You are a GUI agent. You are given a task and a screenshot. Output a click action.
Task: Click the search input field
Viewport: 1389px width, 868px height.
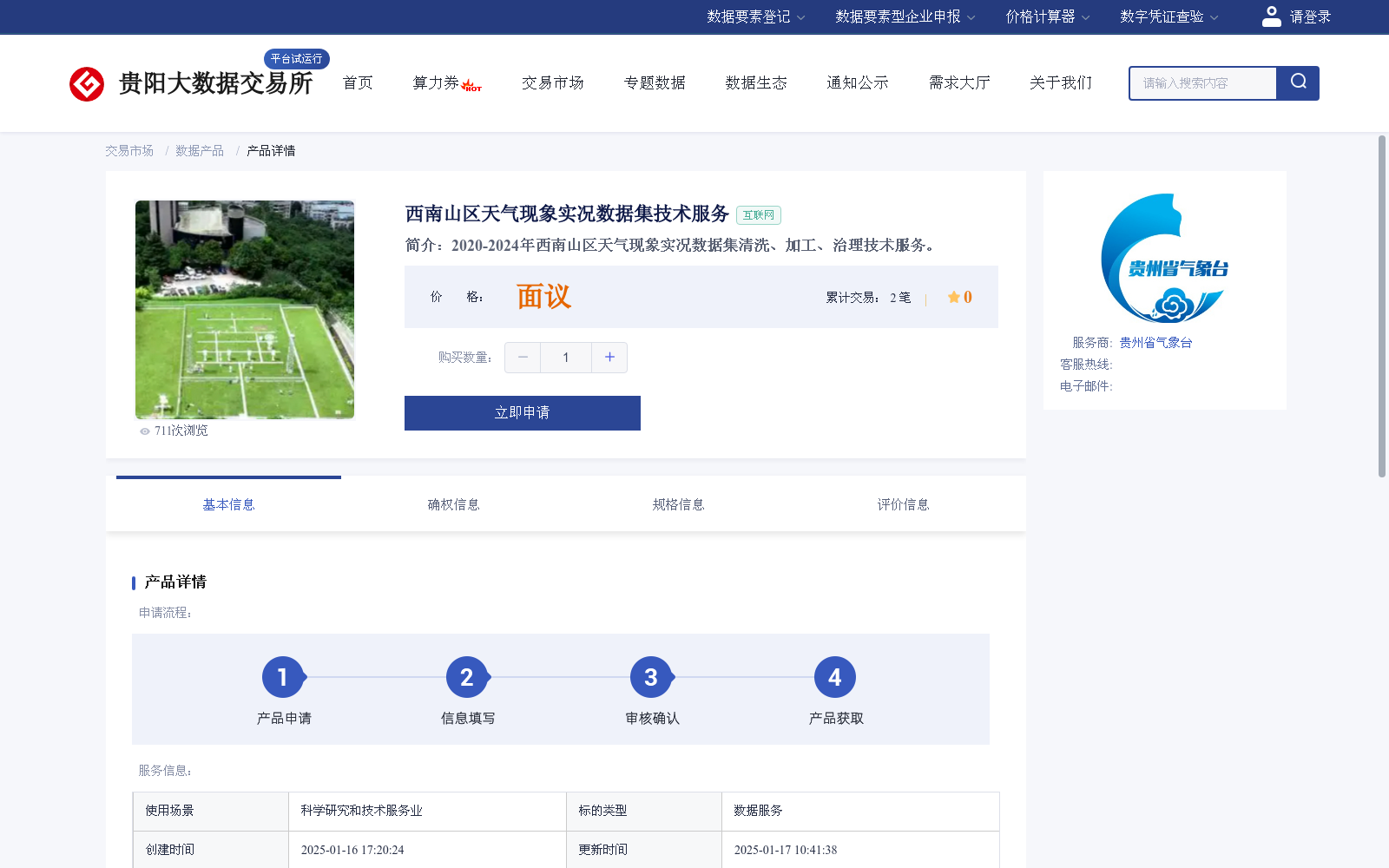pyautogui.click(x=1203, y=83)
